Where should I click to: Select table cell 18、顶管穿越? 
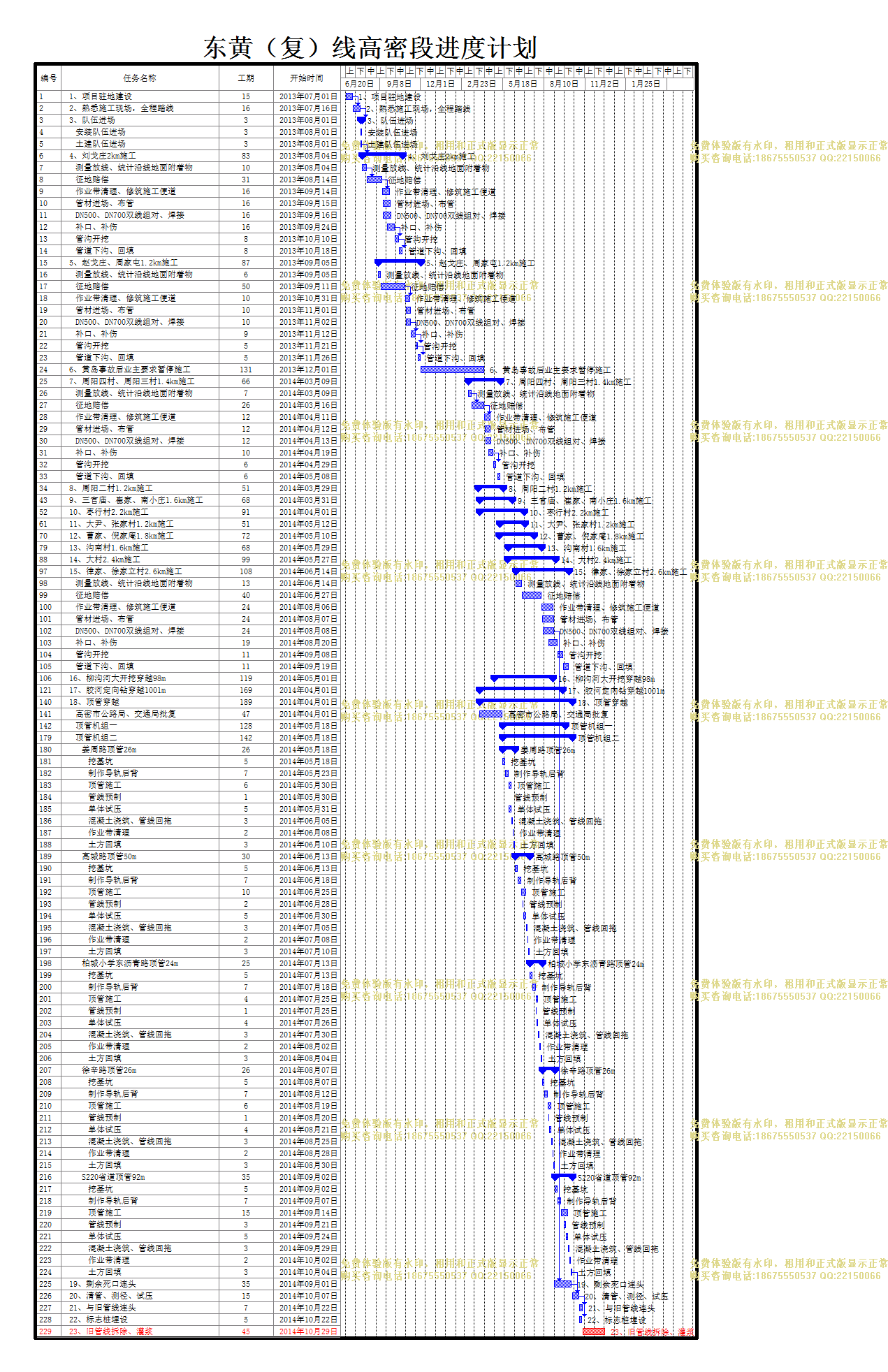pyautogui.click(x=140, y=702)
